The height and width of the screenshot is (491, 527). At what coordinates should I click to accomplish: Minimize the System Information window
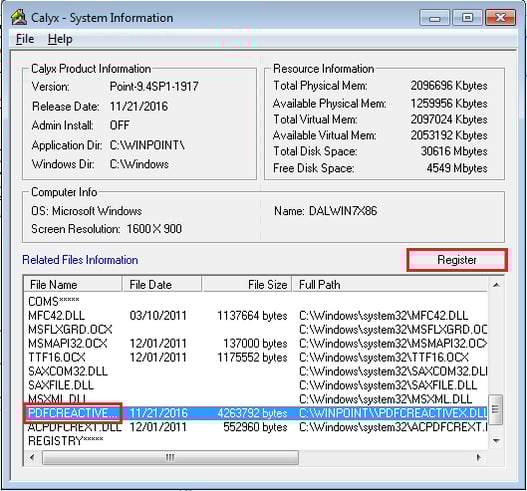click(x=434, y=18)
